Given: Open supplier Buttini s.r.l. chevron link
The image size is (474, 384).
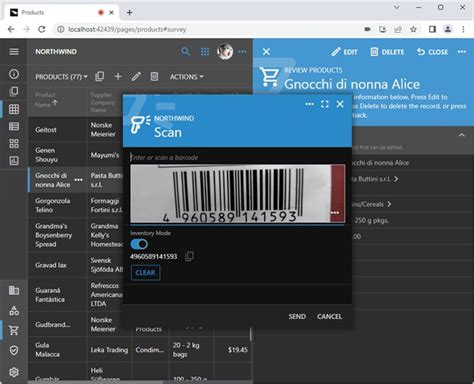Looking at the screenshot, I should pos(396,179).
